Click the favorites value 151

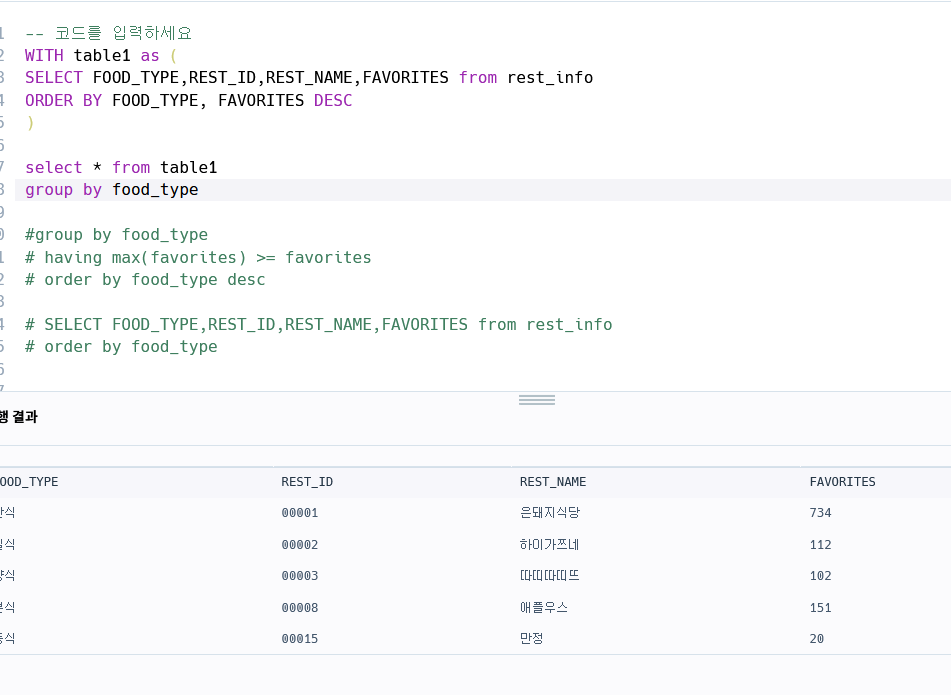(820, 608)
